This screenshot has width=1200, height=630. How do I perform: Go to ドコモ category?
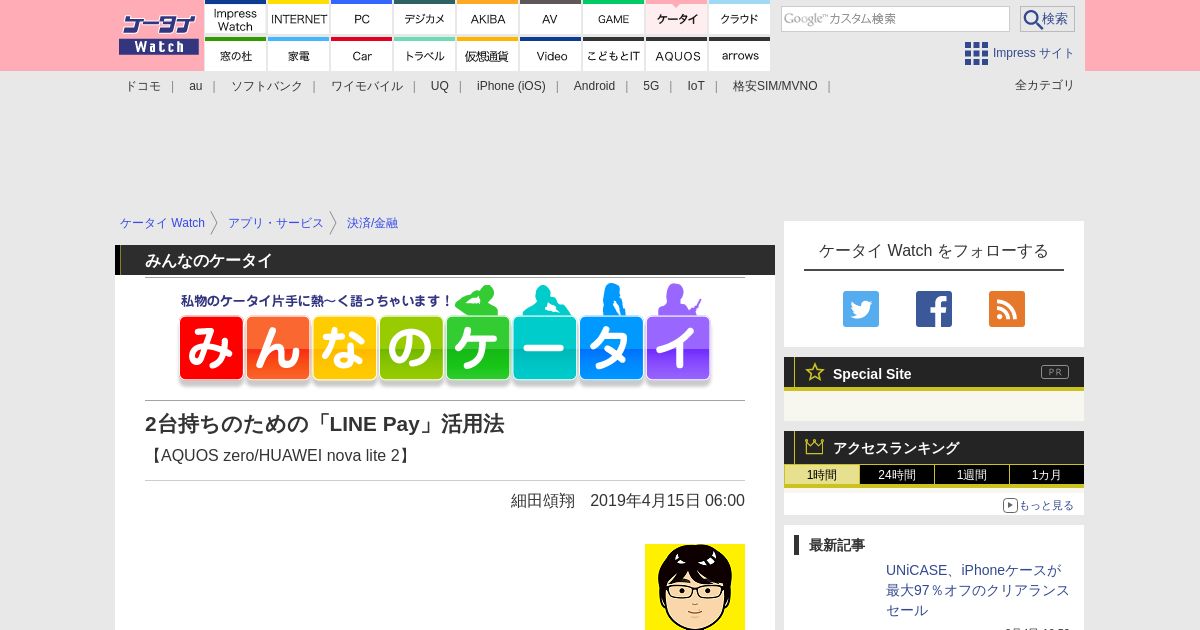click(143, 86)
